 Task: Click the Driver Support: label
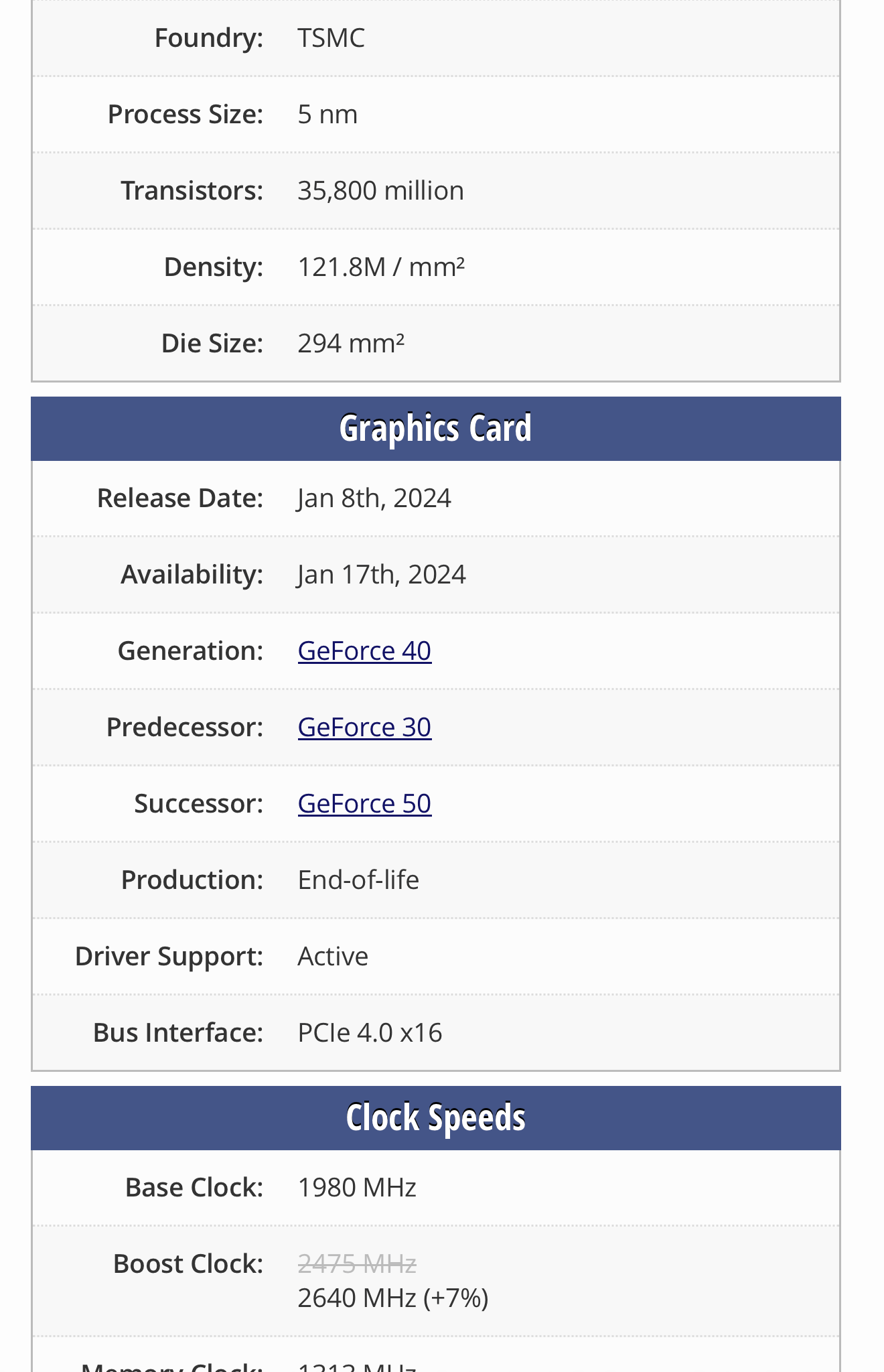coord(169,957)
